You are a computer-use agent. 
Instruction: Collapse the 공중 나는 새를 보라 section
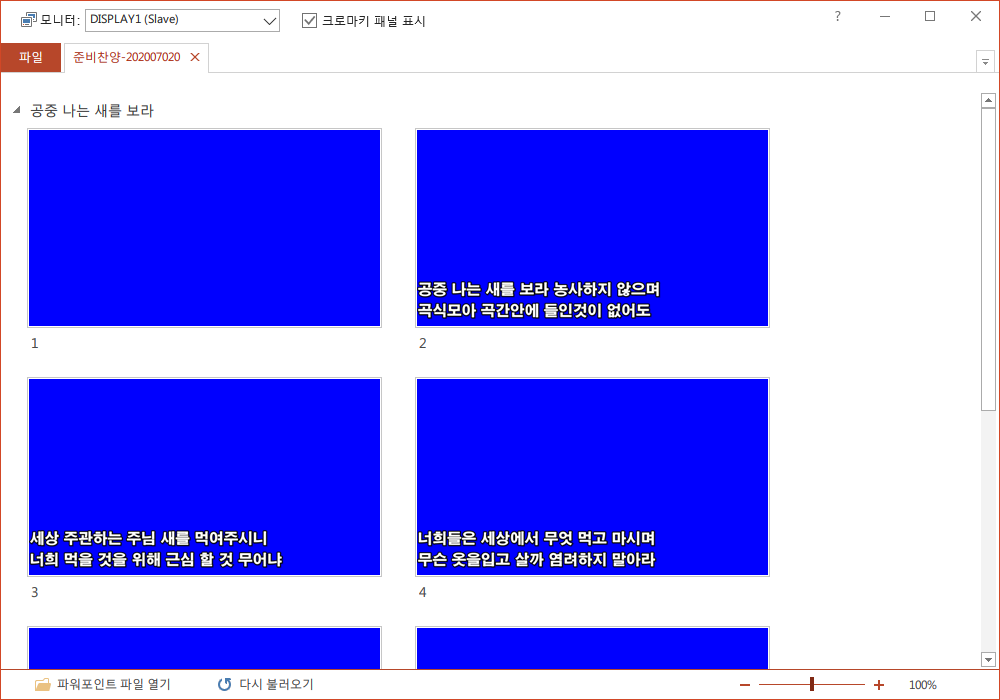point(17,110)
